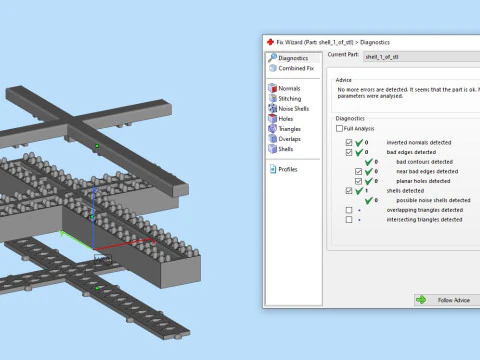Image resolution: width=480 pixels, height=360 pixels.
Task: Enable the Full Analysis checkbox
Action: click(x=339, y=128)
